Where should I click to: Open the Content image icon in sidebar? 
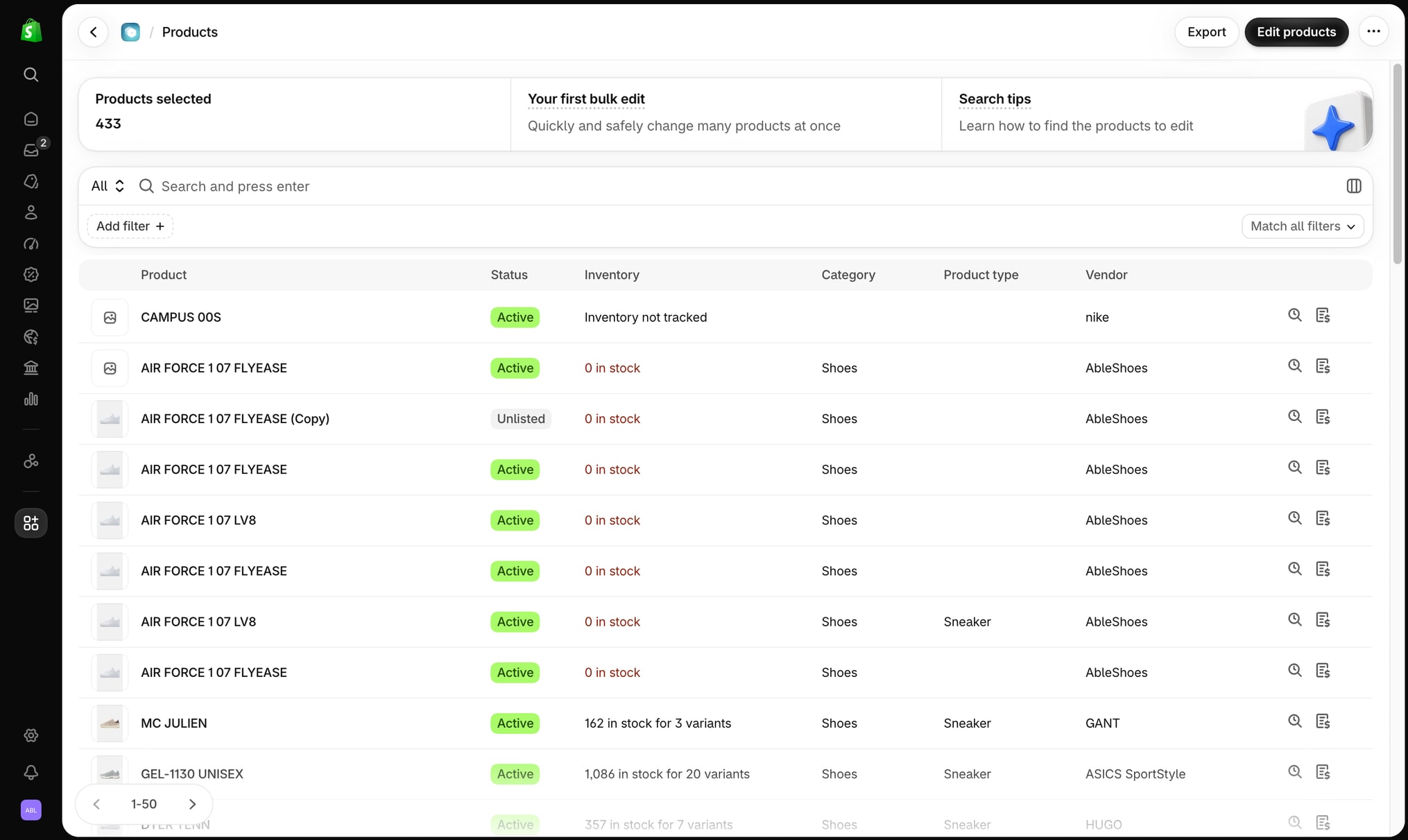31,305
